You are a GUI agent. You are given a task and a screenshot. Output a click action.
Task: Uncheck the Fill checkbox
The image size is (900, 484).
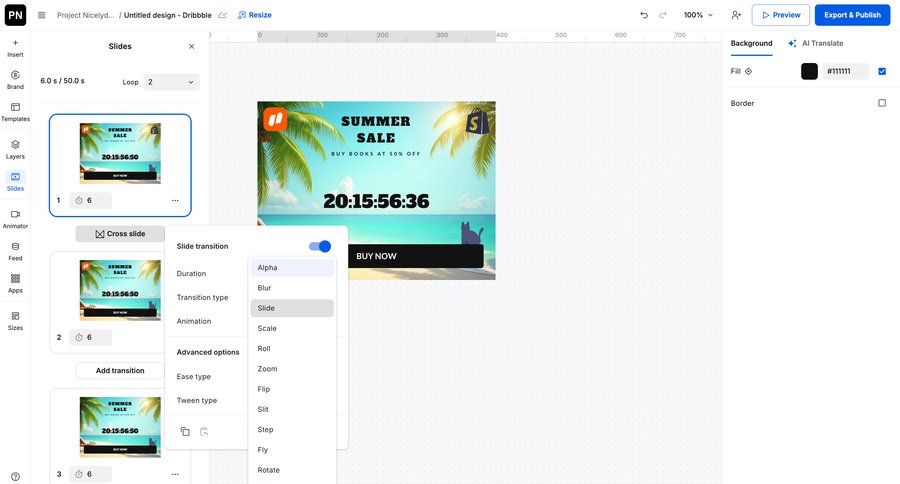[882, 71]
